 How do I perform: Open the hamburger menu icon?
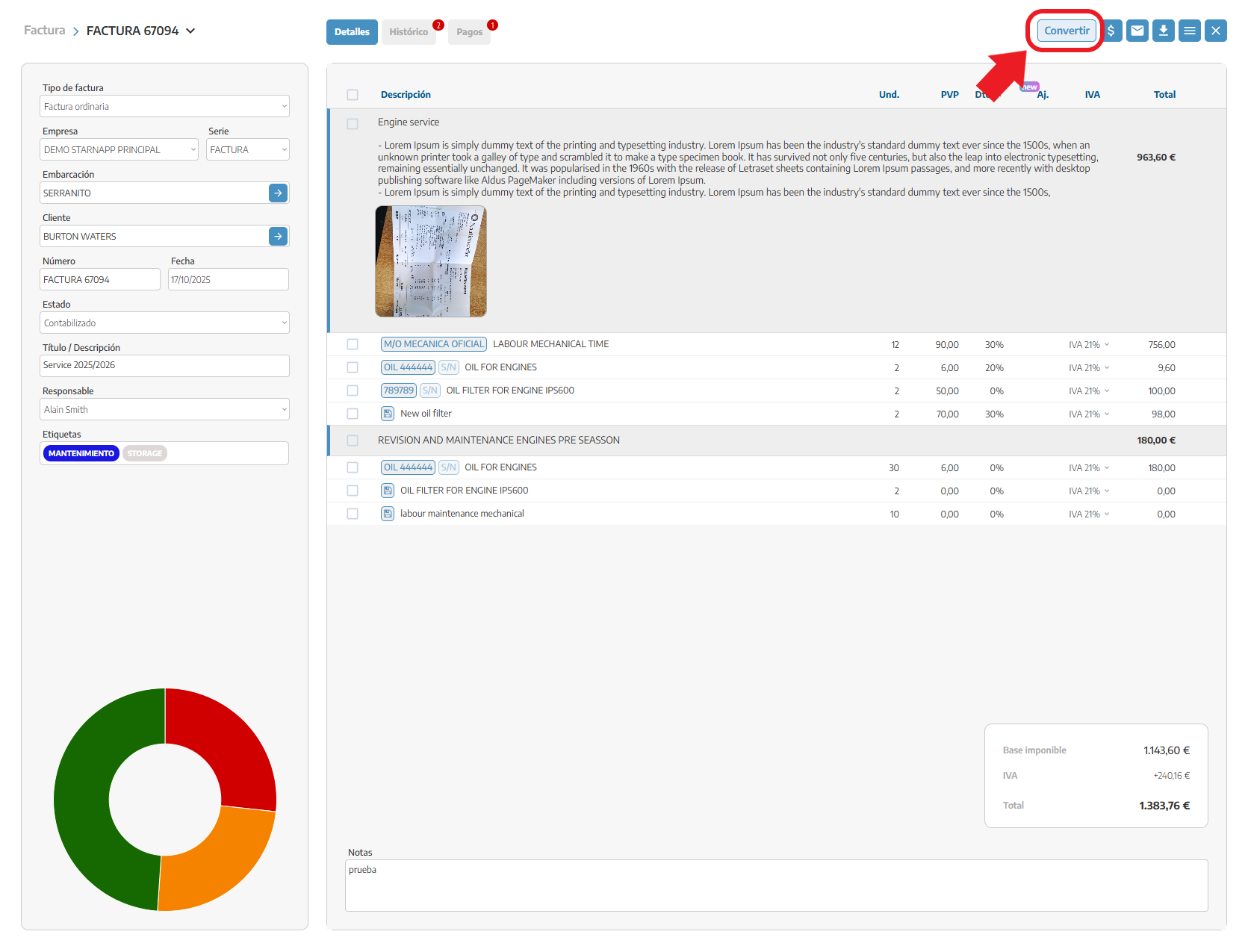(1189, 31)
